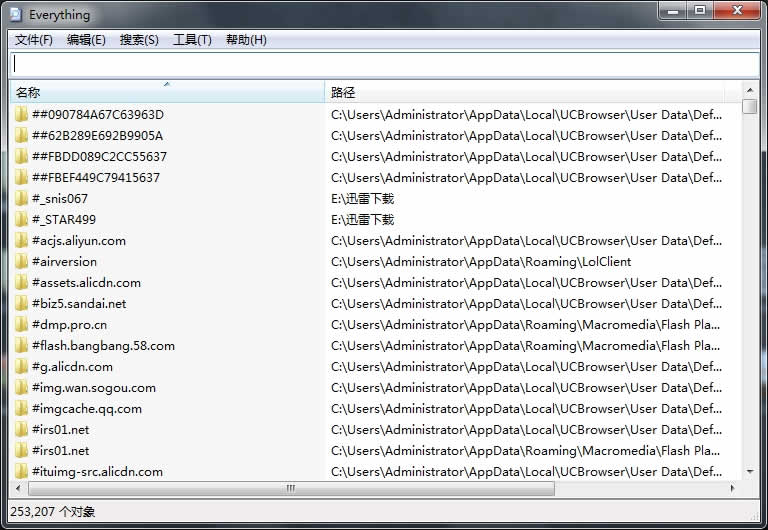Select folder icon of #imgcache.qq.com
Screen dimensions: 768x530
[x=21, y=409]
